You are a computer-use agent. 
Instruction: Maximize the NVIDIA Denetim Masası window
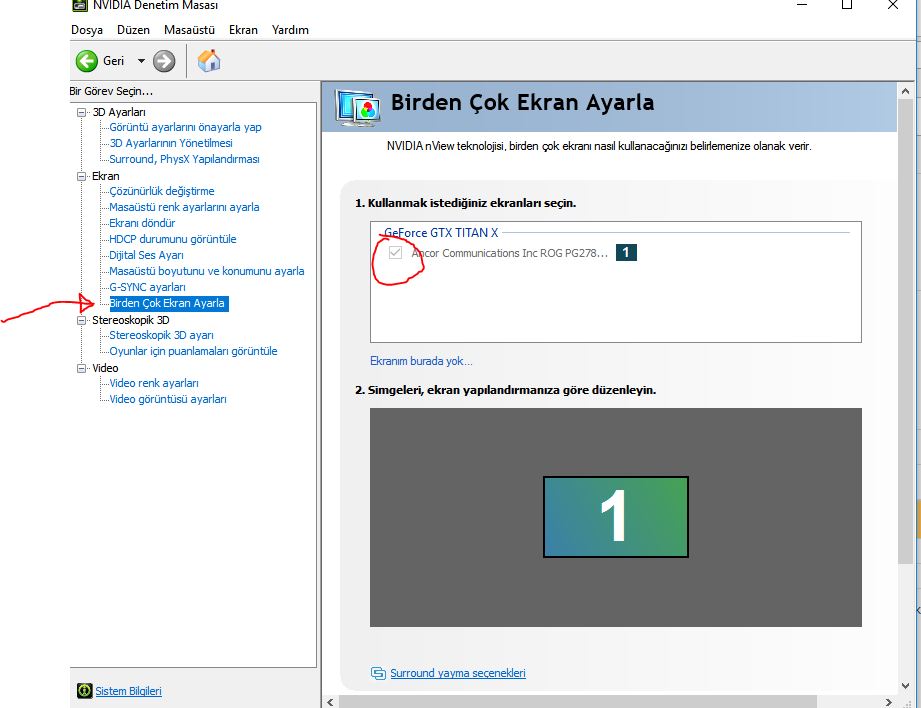(847, 5)
